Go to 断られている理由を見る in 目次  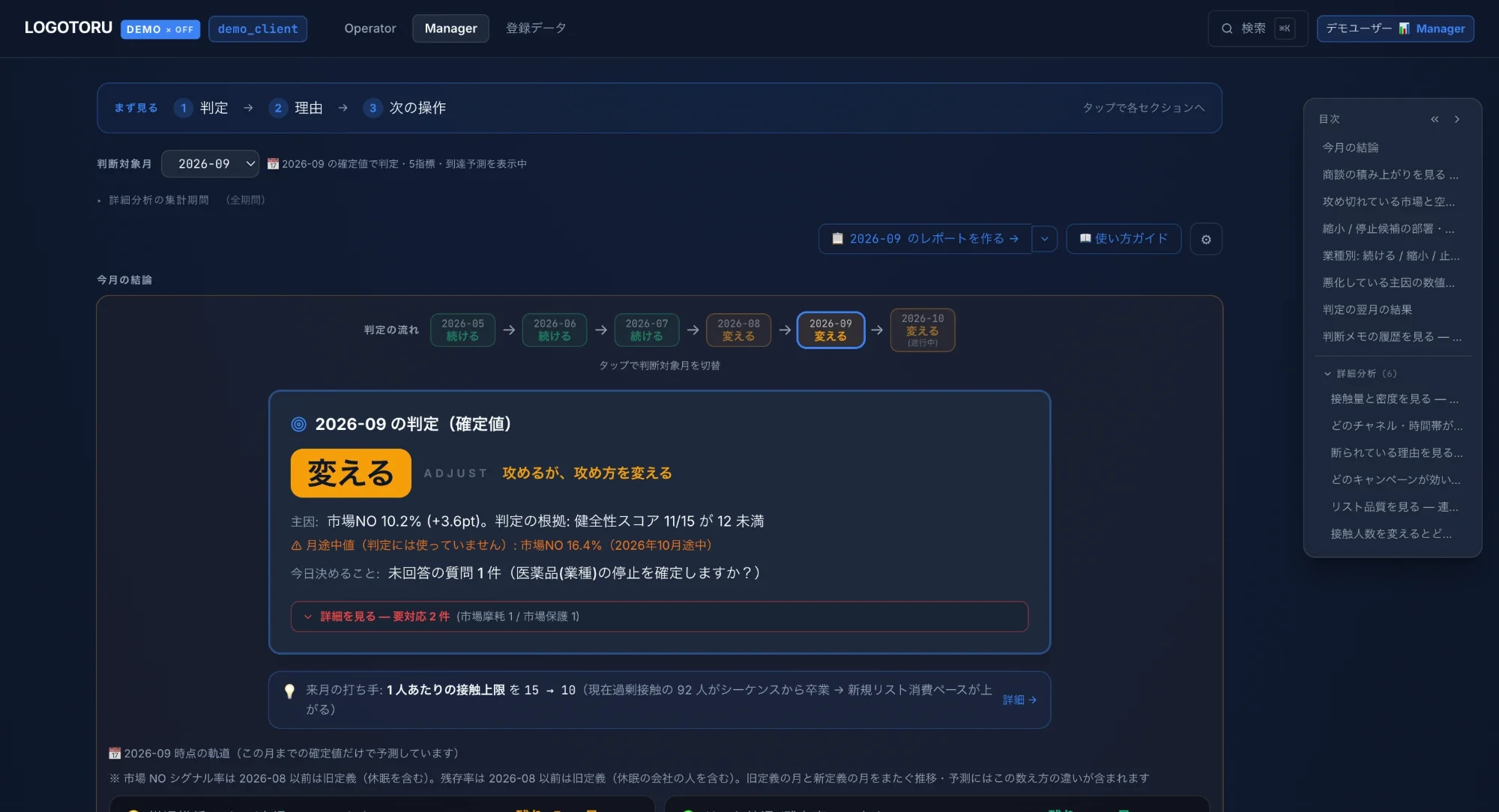pos(1396,452)
